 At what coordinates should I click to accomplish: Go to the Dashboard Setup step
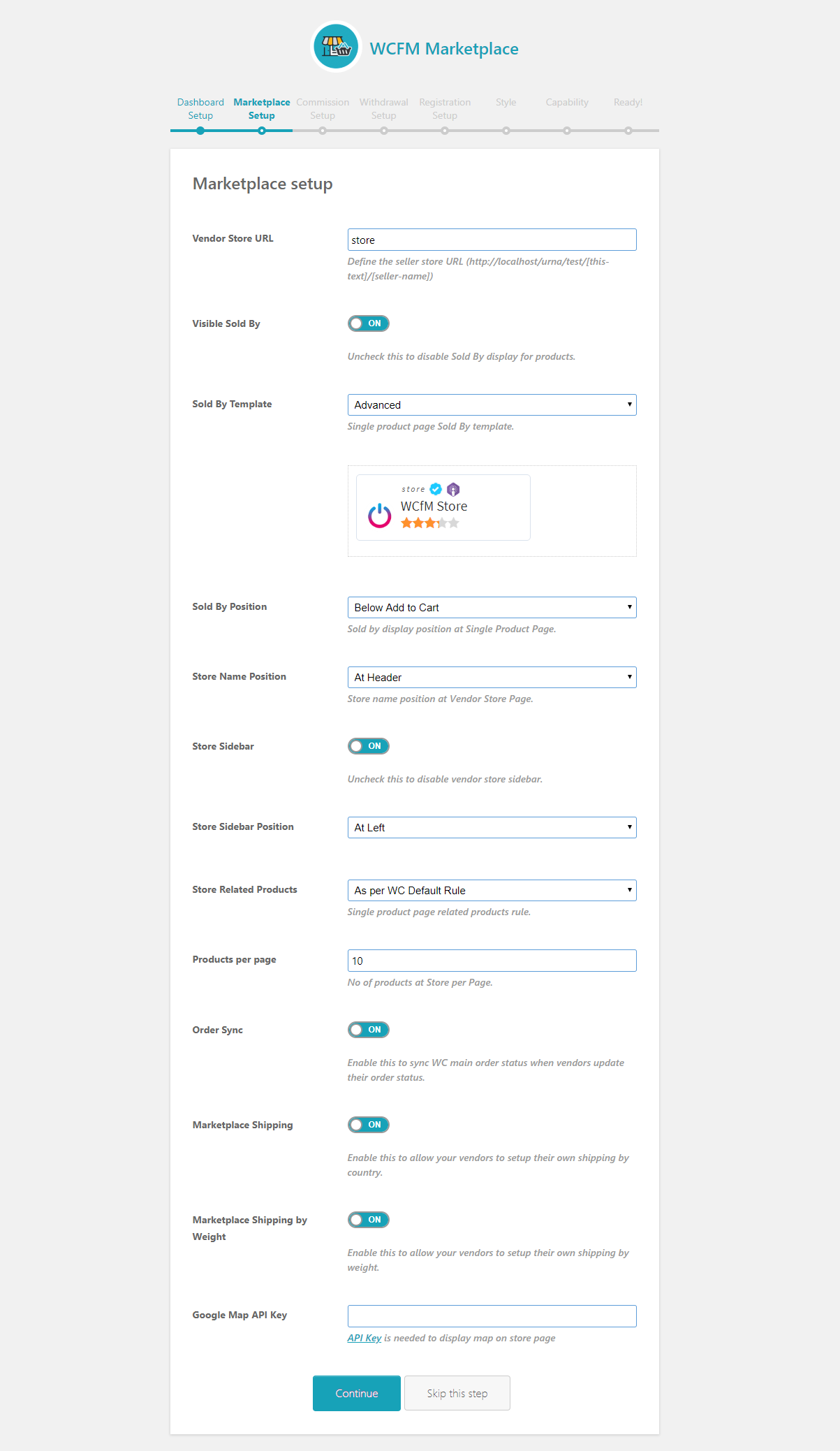[x=200, y=109]
